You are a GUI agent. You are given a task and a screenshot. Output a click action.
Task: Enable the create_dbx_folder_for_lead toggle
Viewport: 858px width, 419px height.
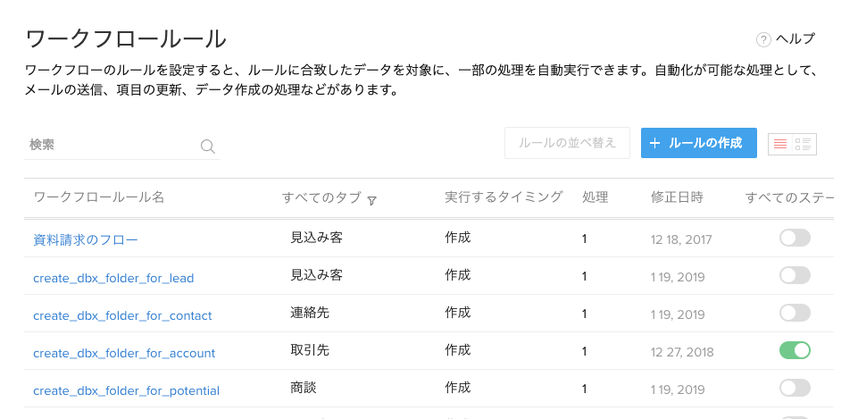pyautogui.click(x=795, y=276)
